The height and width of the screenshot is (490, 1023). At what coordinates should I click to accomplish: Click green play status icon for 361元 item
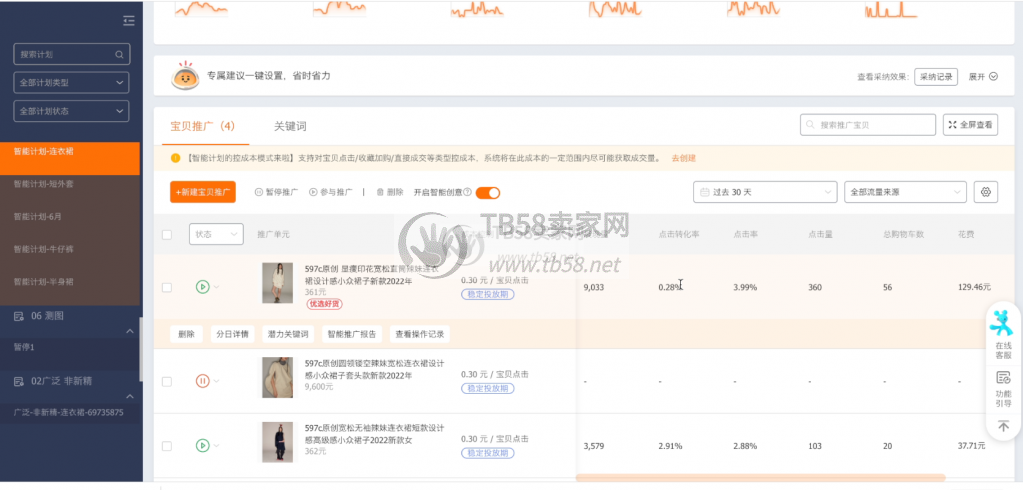(x=202, y=286)
